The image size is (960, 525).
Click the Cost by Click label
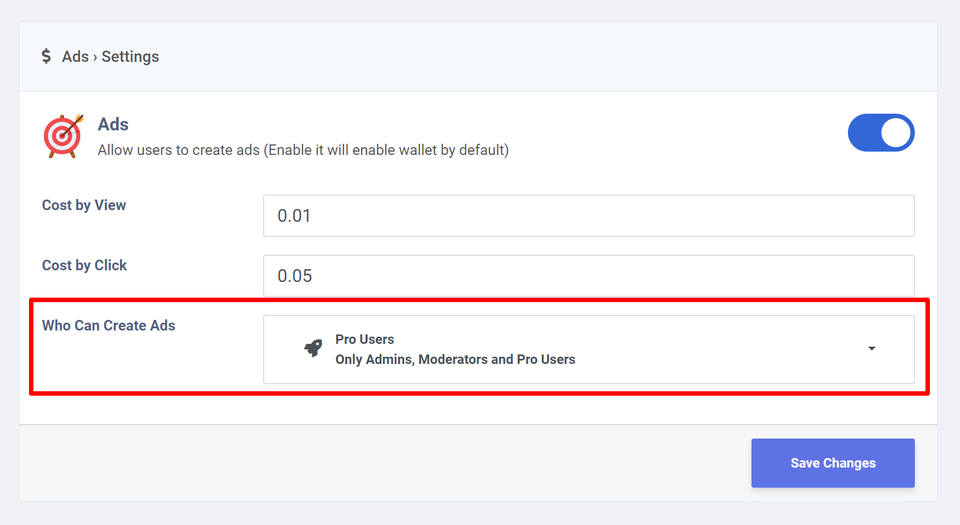pos(84,265)
